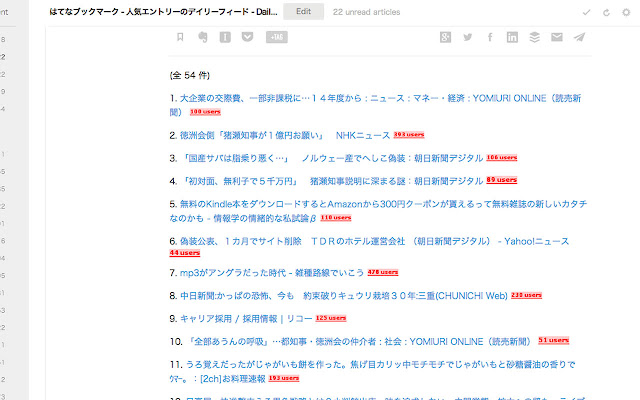Screen dimensions: 640x400
Task: Open article 7 mp3がアングラだった時代
Action: tap(272, 273)
